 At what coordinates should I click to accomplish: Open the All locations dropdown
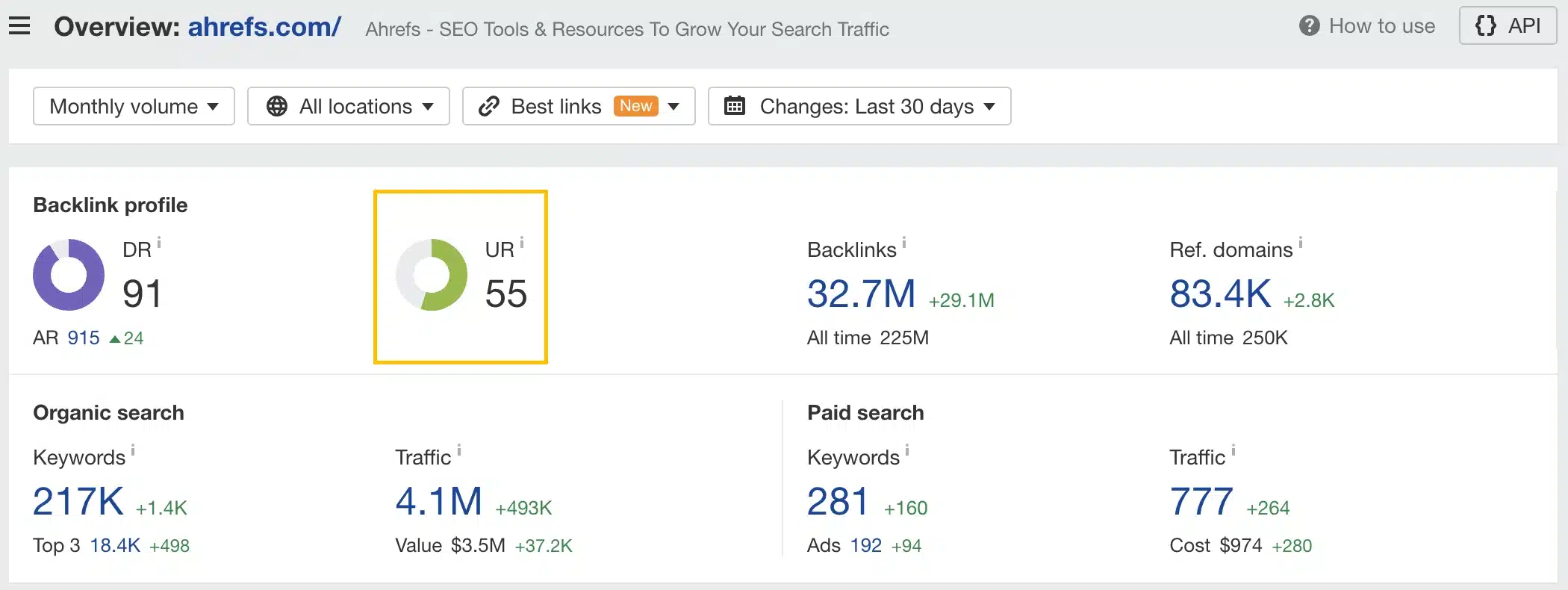point(349,106)
